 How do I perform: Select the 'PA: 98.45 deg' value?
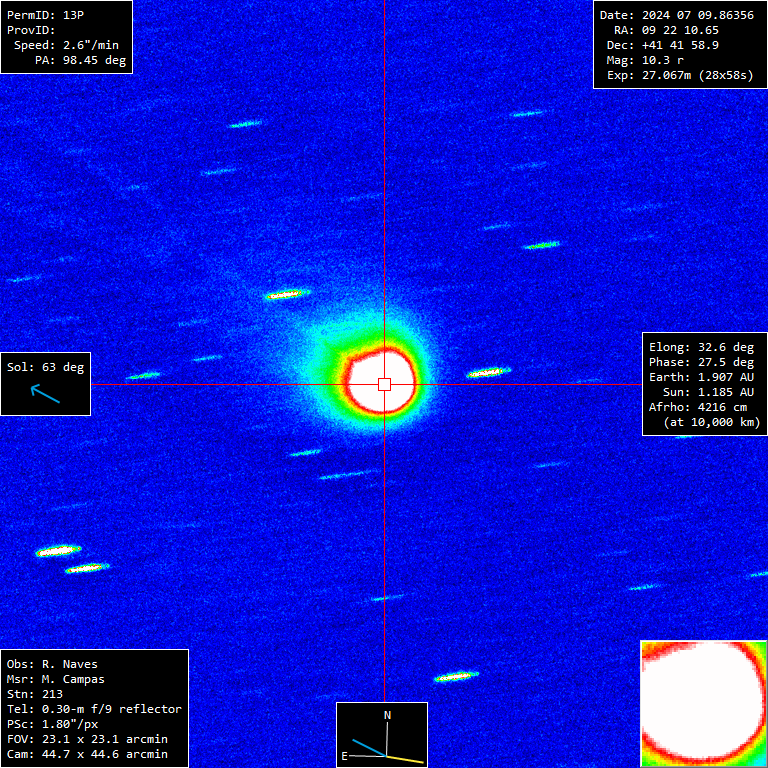[x=80, y=60]
